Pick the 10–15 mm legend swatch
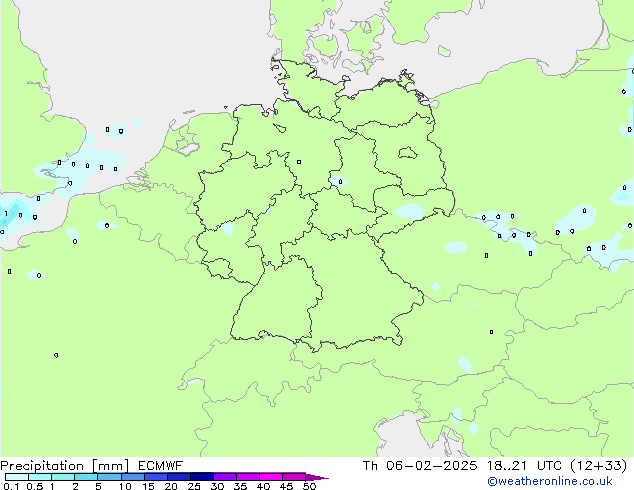The image size is (634, 490). tap(132, 477)
